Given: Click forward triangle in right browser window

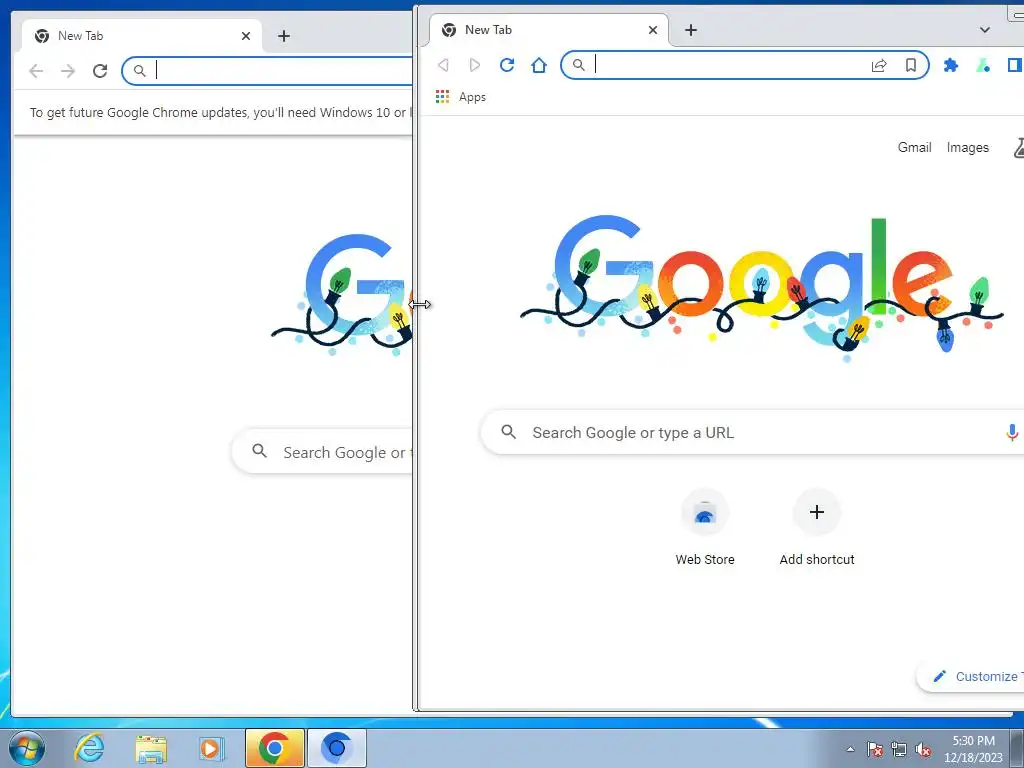Looking at the screenshot, I should [475, 65].
